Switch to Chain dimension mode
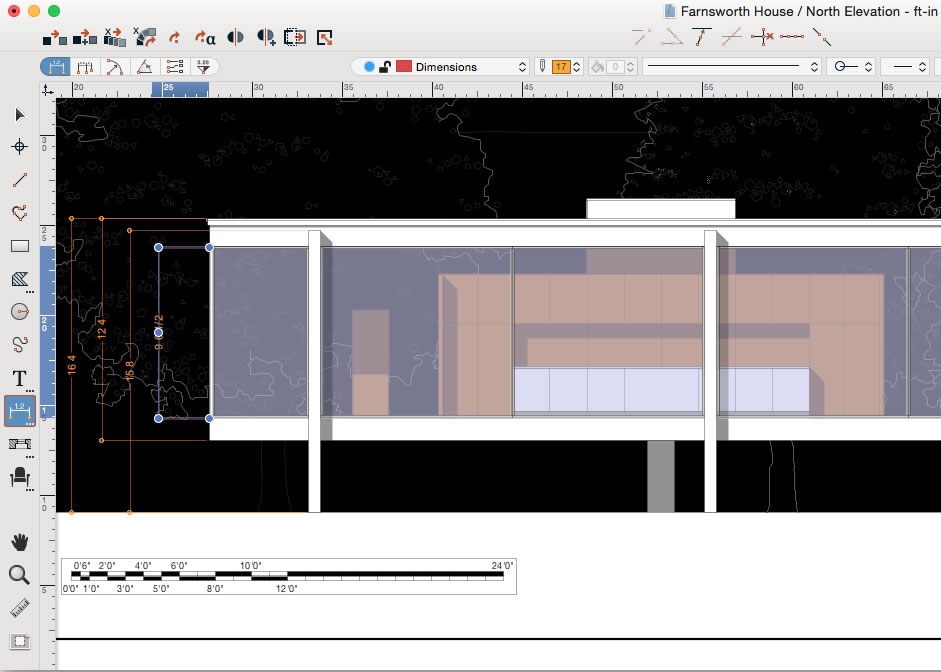The width and height of the screenshot is (941, 672). point(85,67)
